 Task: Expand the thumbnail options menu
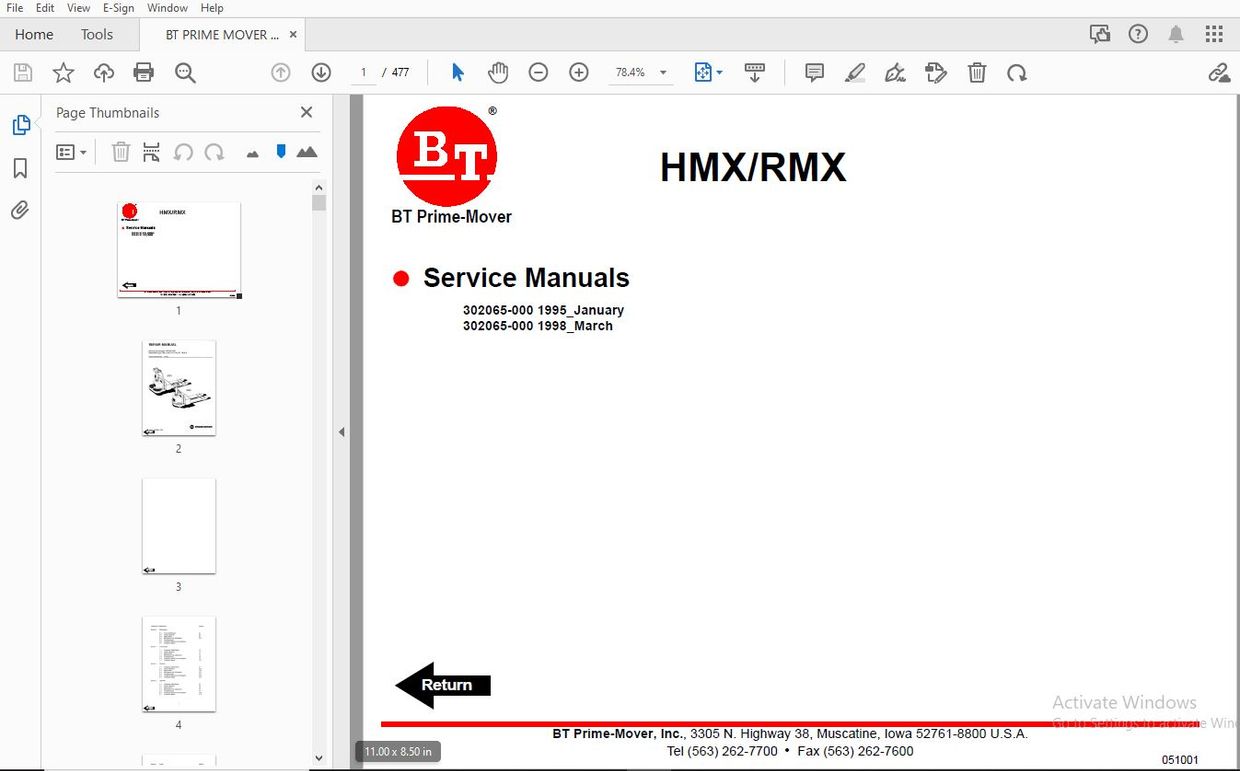coord(70,151)
